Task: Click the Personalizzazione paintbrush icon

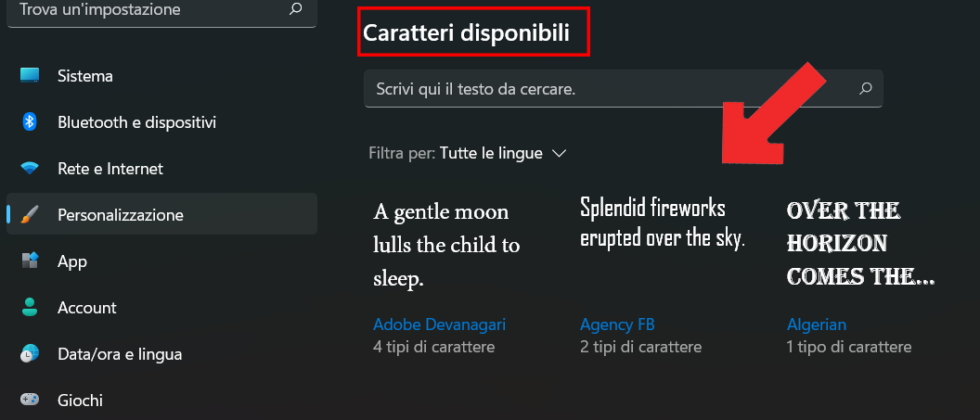Action: [x=30, y=215]
